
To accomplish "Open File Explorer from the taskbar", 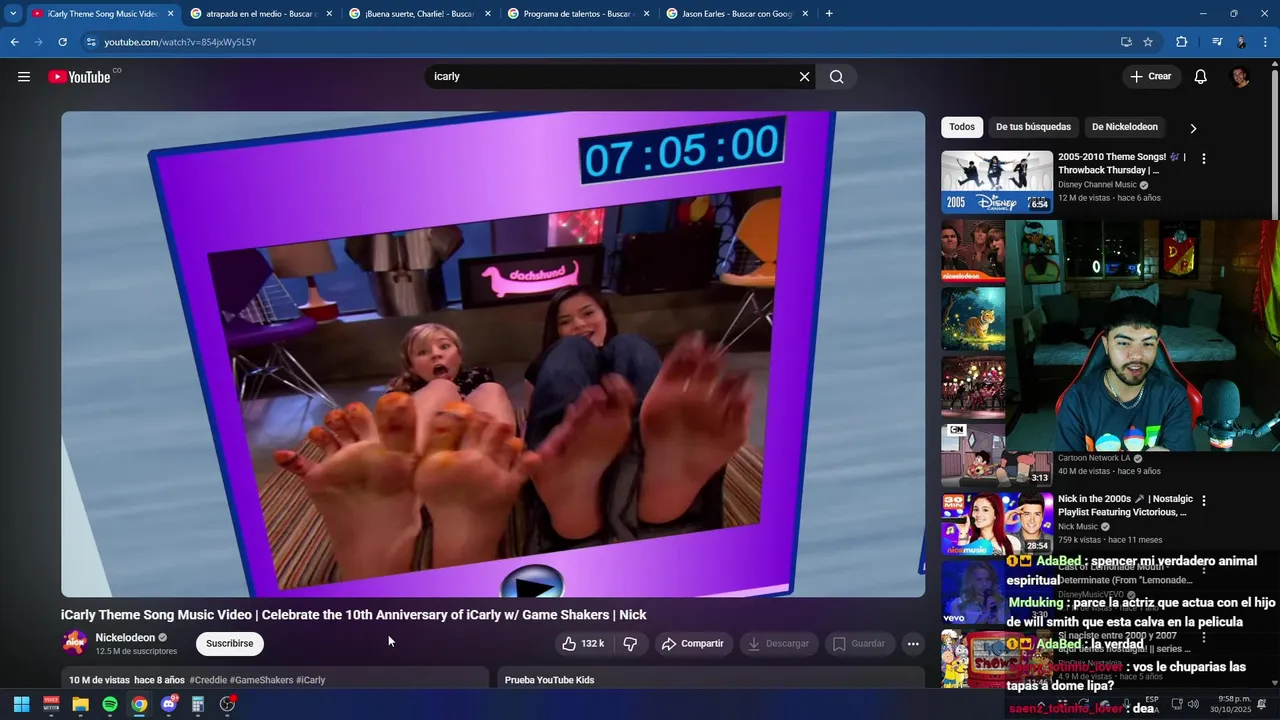I will (x=80, y=704).
